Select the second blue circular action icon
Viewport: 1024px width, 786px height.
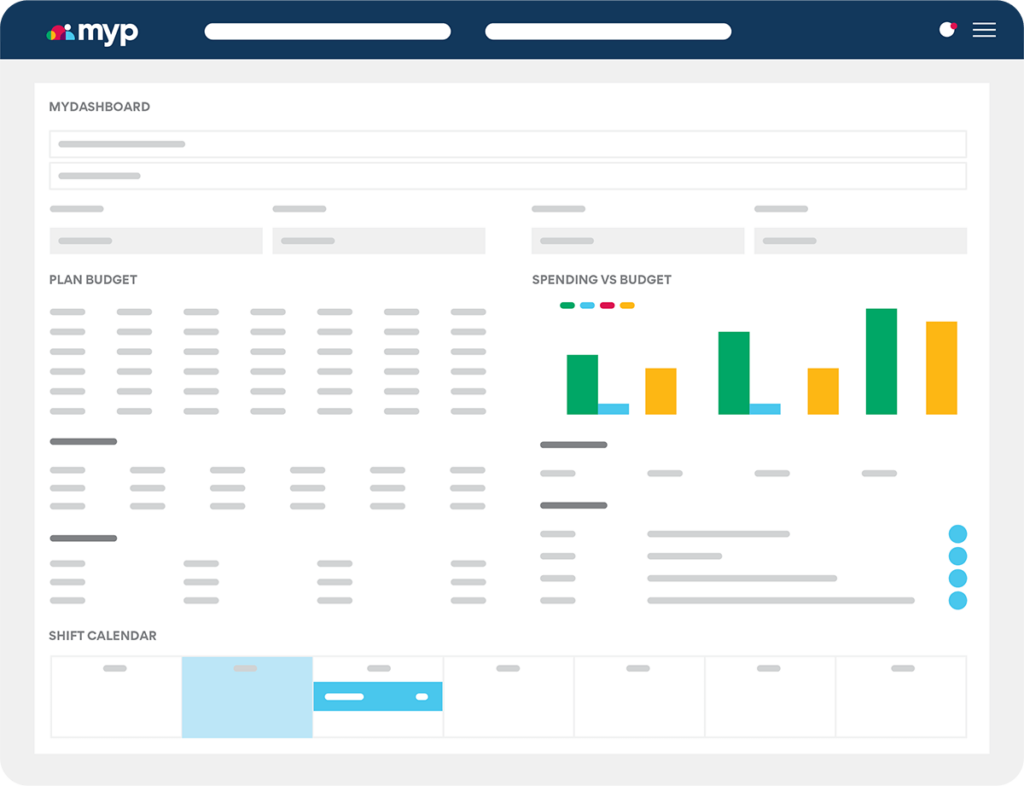click(x=957, y=556)
